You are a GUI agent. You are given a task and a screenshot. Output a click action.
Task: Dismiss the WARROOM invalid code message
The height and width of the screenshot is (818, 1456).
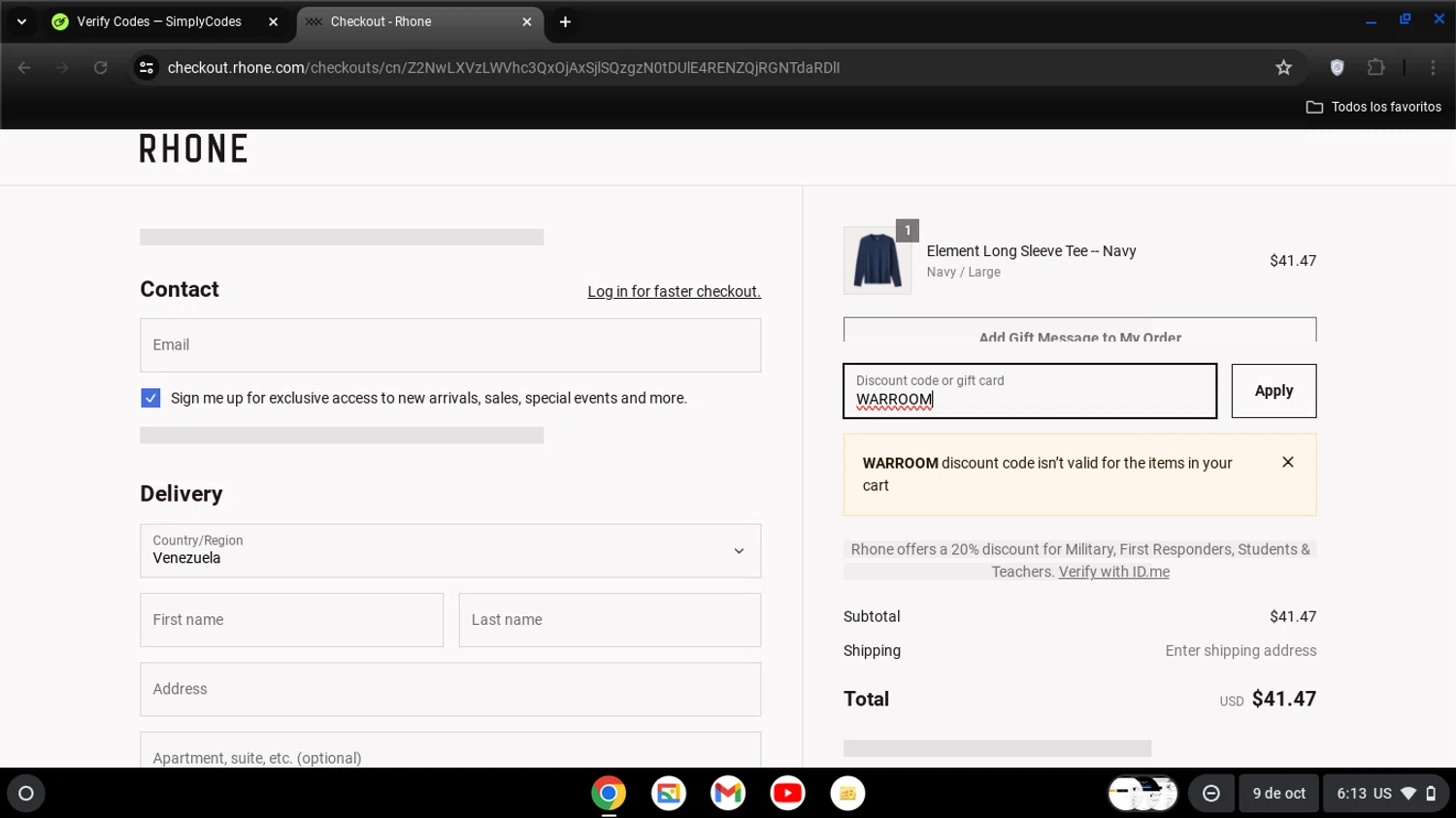pyautogui.click(x=1288, y=462)
